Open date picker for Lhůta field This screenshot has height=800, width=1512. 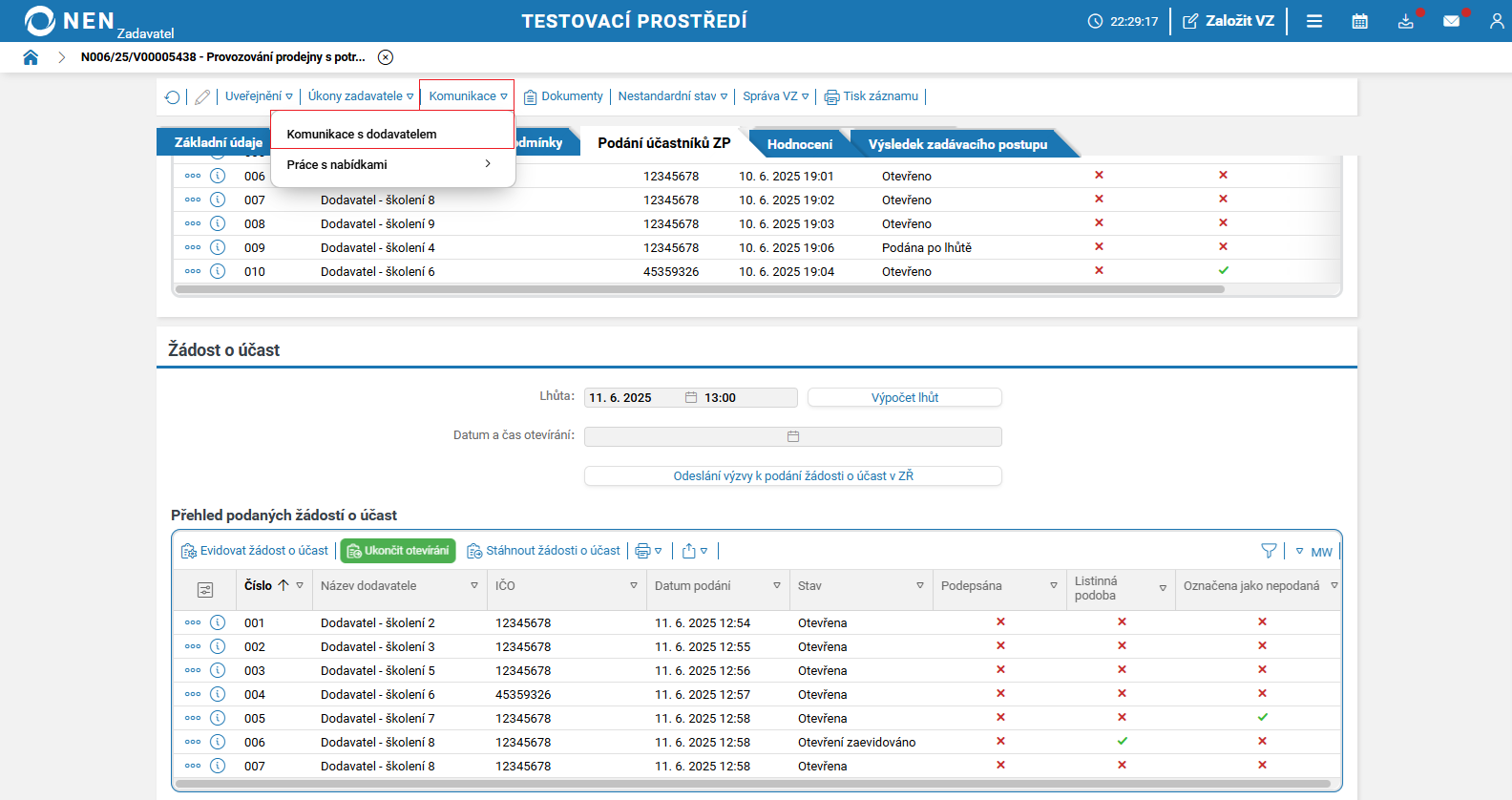point(691,398)
